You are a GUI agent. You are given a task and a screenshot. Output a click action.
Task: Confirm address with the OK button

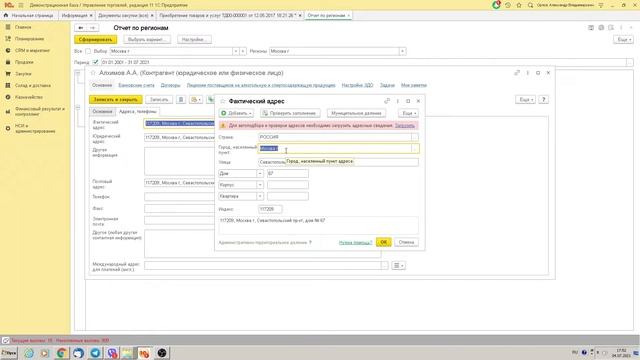pos(383,242)
